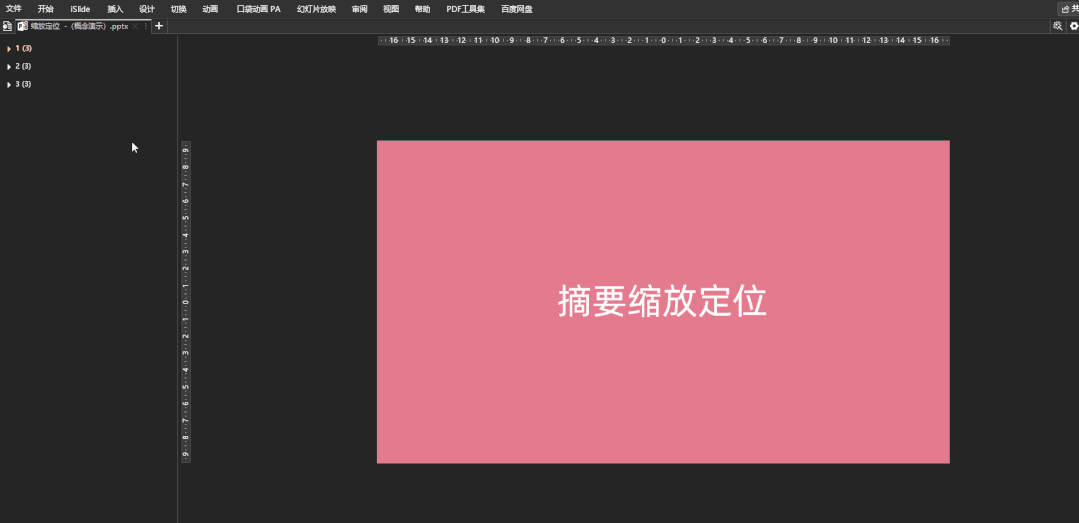Click the PowerPoint icon on the document tab
The height and width of the screenshot is (523, 1079).
tap(23, 26)
